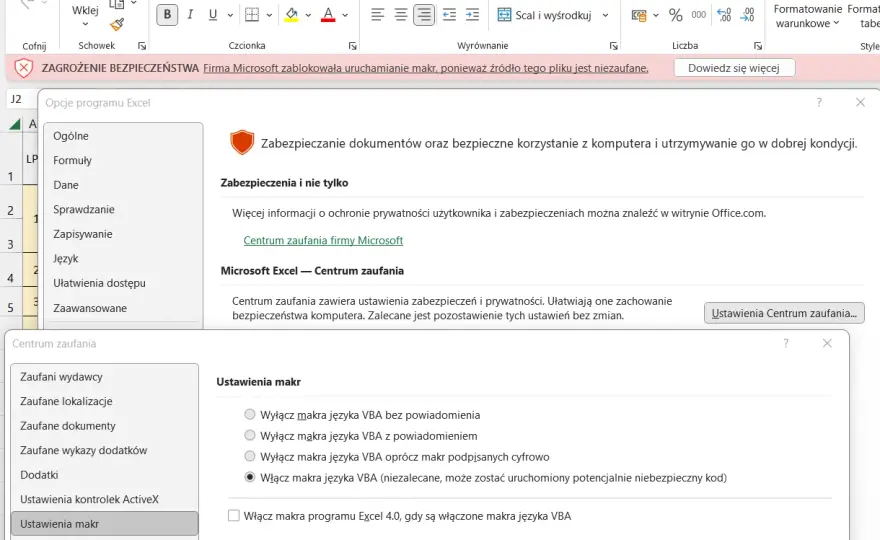
Task: Open fill color dropdown arrow
Action: 308,16
